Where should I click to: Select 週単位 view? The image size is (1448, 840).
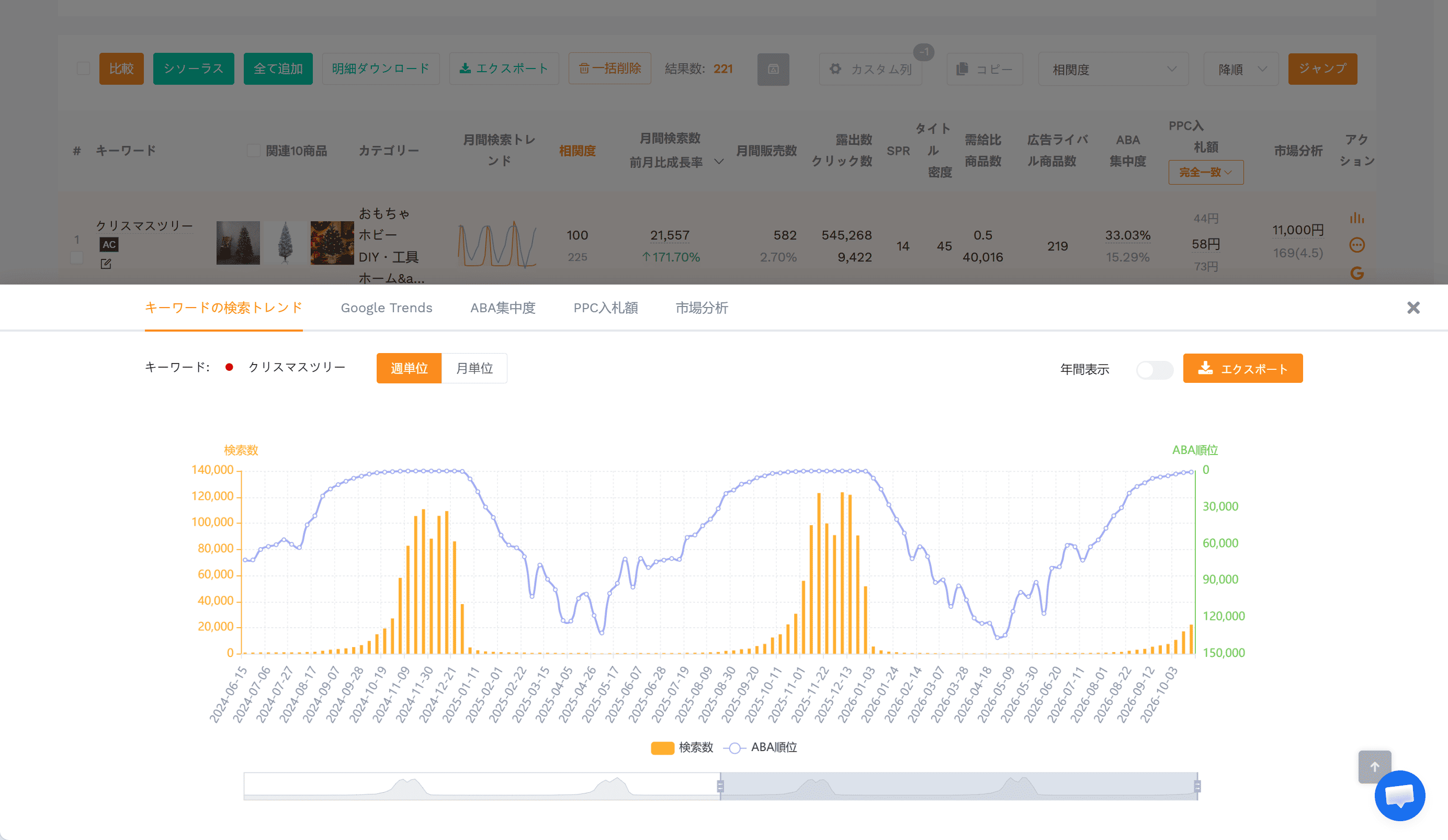(x=409, y=368)
